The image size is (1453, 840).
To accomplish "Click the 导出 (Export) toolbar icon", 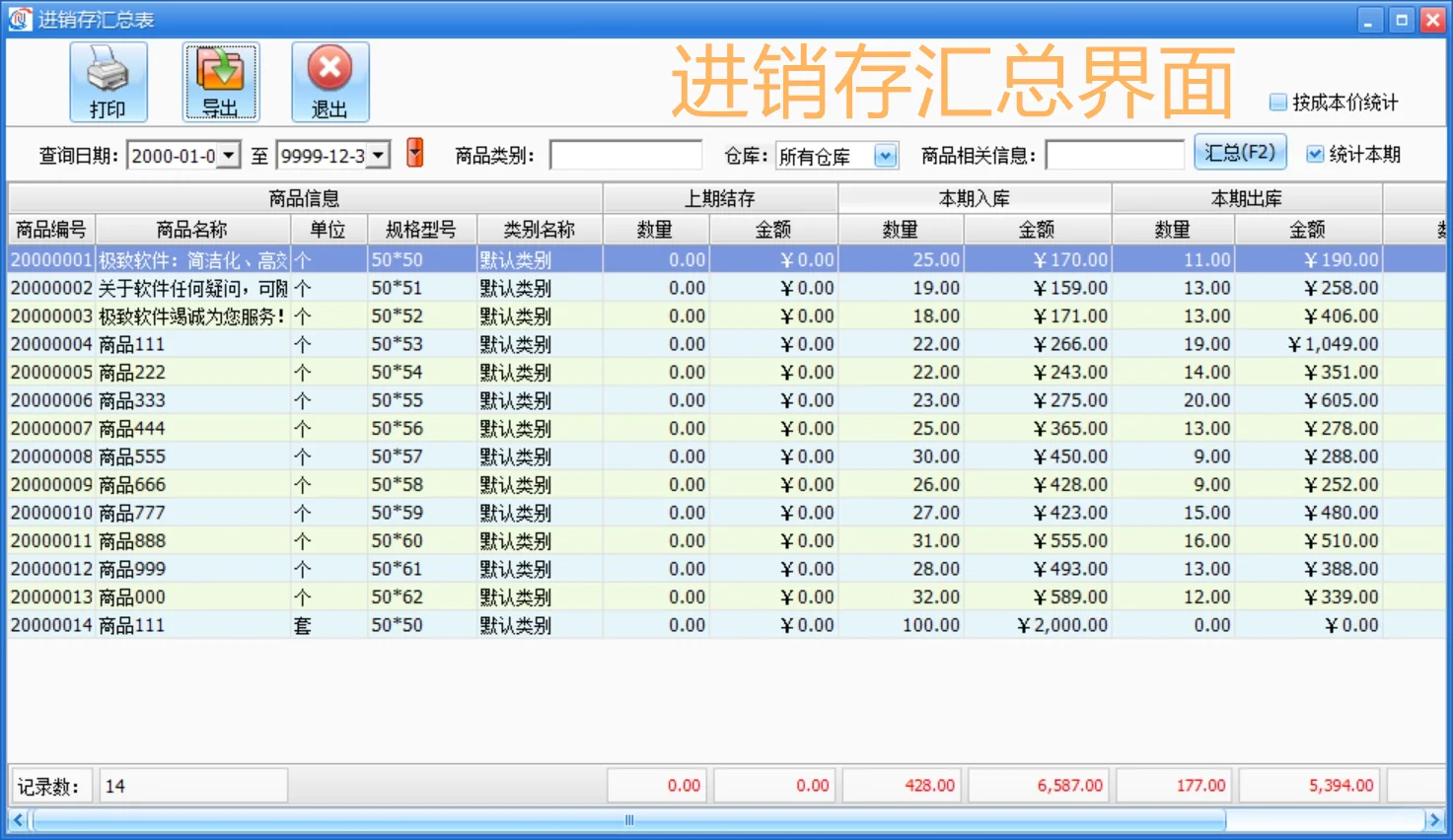I will coord(220,81).
